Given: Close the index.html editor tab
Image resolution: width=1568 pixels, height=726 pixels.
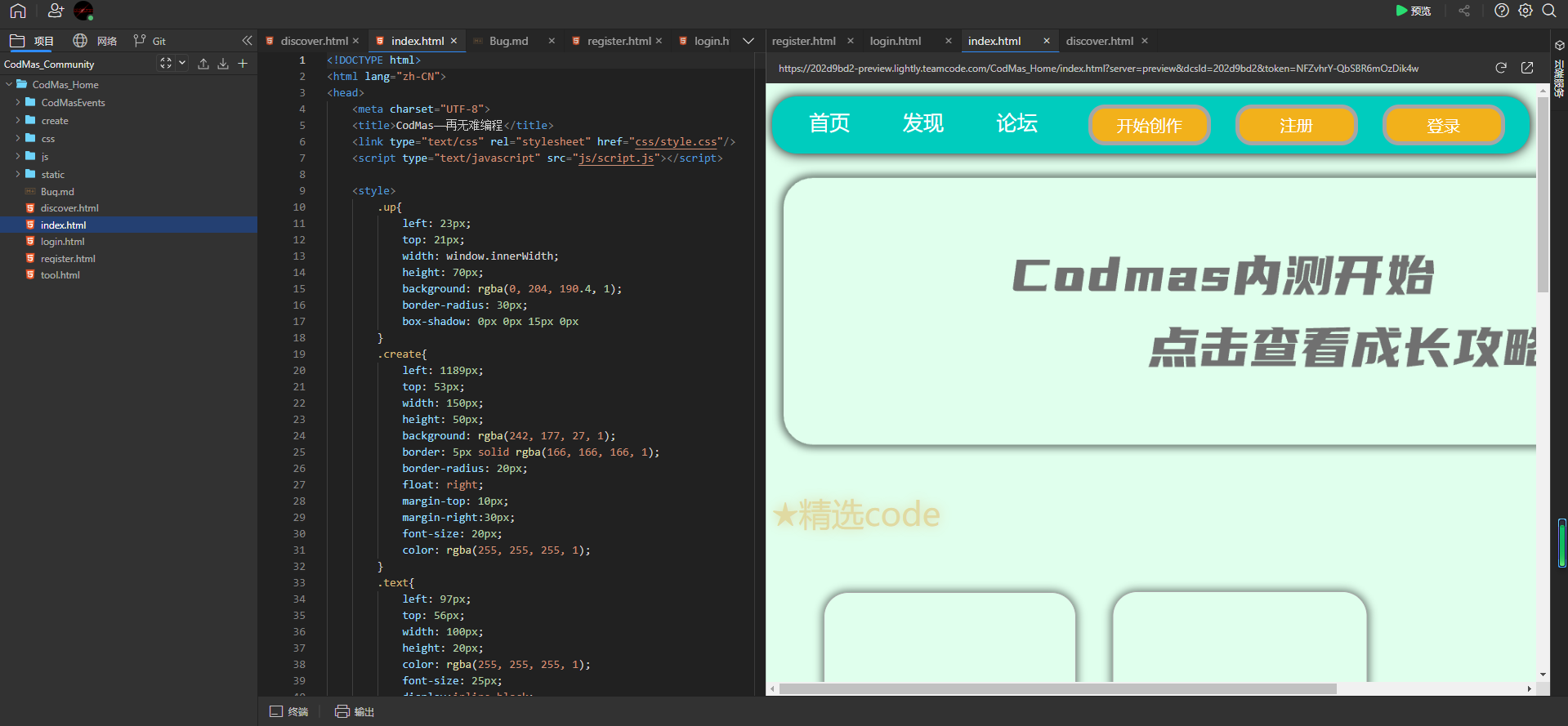Looking at the screenshot, I should tap(454, 41).
